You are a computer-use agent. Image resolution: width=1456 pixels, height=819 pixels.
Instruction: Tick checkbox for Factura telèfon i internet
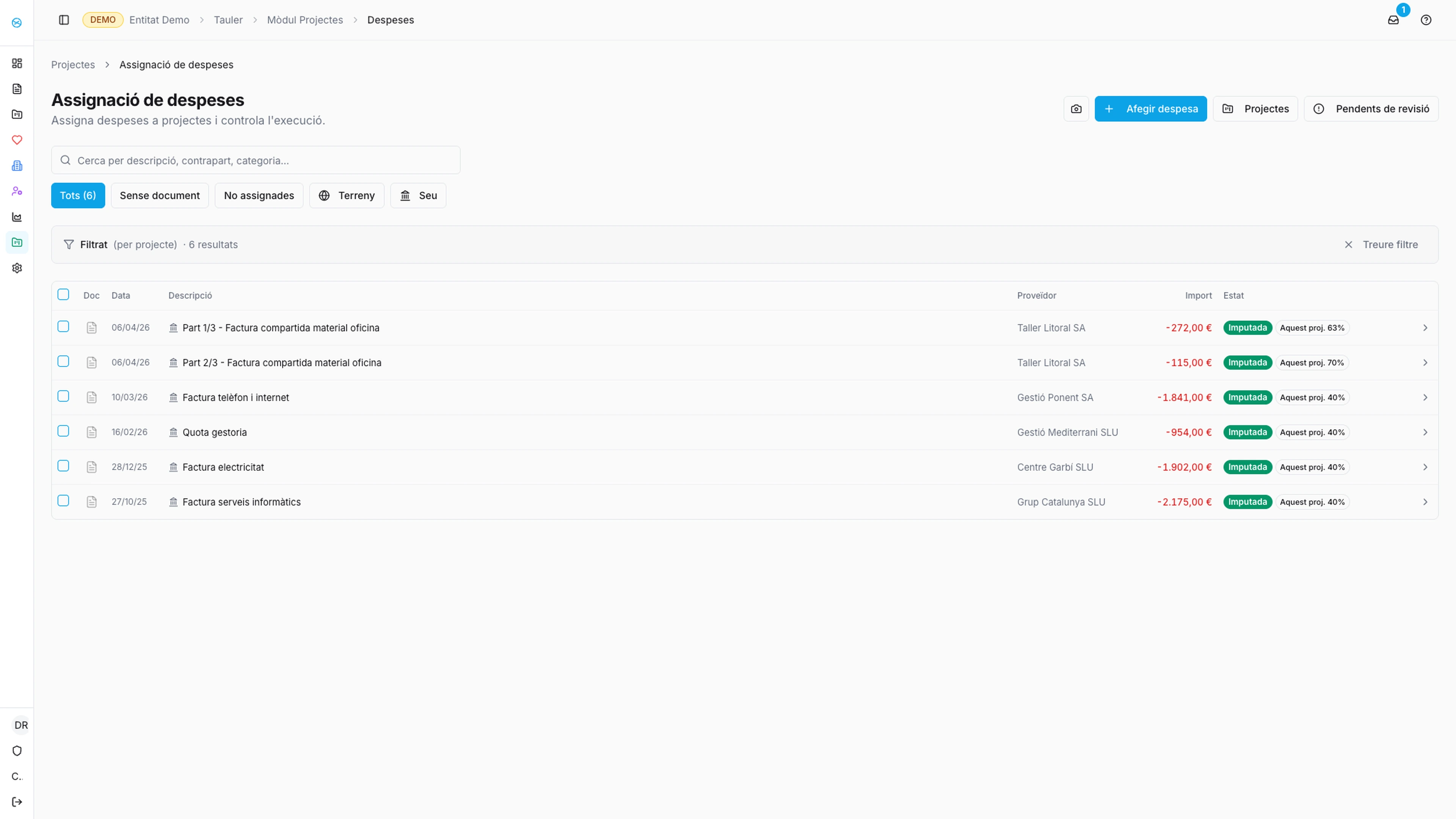tap(63, 396)
